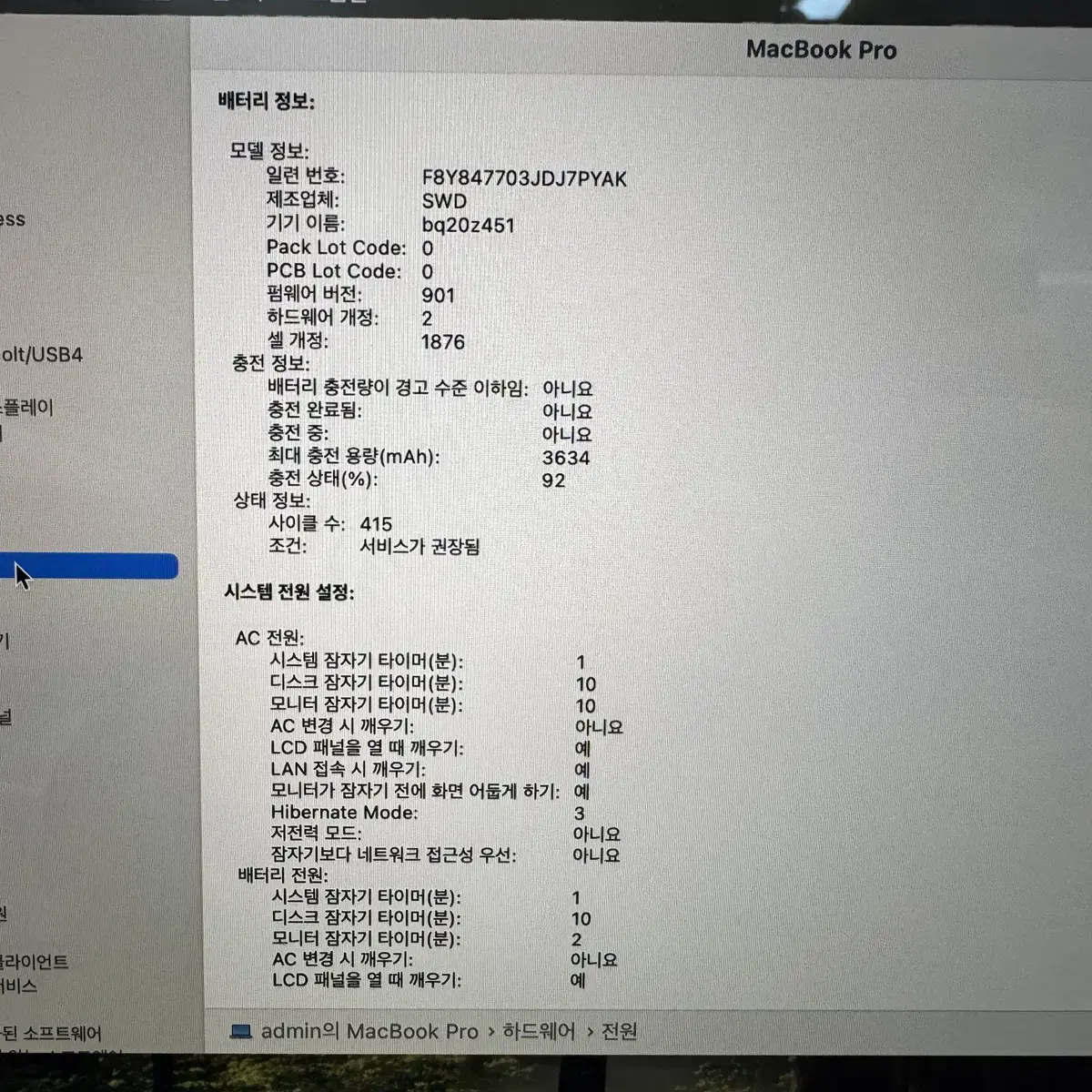Click the '제조업체:' label
Screen dimensions: 1092x1092
click(302, 199)
